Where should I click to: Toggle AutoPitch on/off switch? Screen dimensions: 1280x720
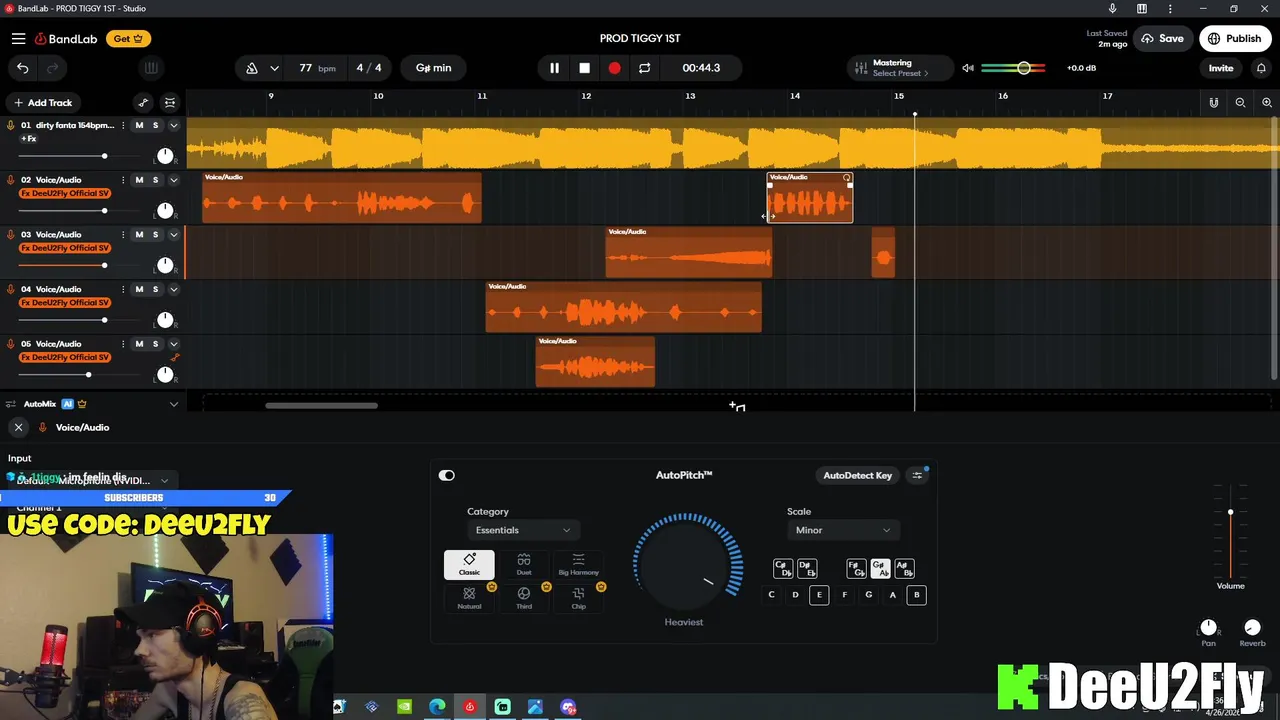pos(447,475)
